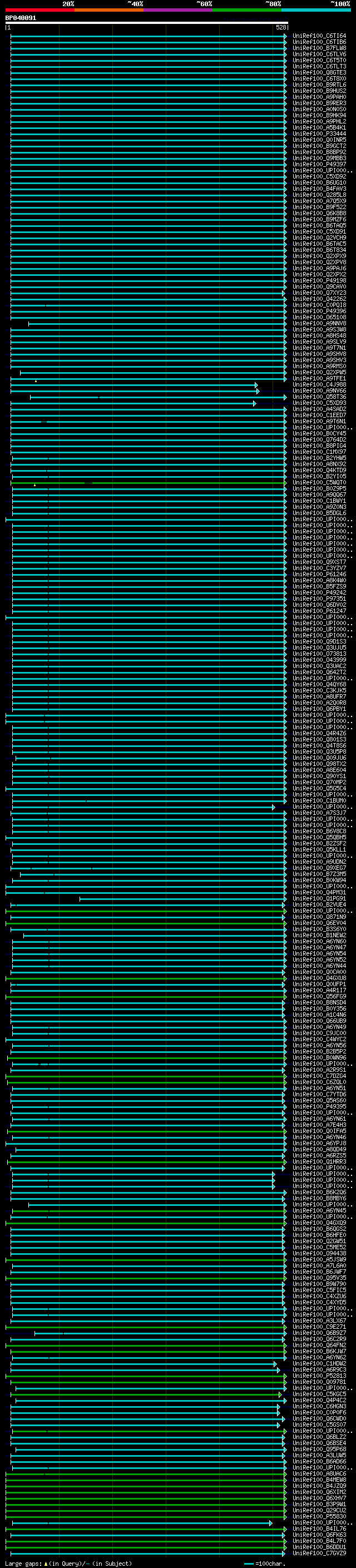This screenshot has width=356, height=1568.
Task: Click hit label UniRef100_B4MEW8
Action: click(x=319, y=1480)
